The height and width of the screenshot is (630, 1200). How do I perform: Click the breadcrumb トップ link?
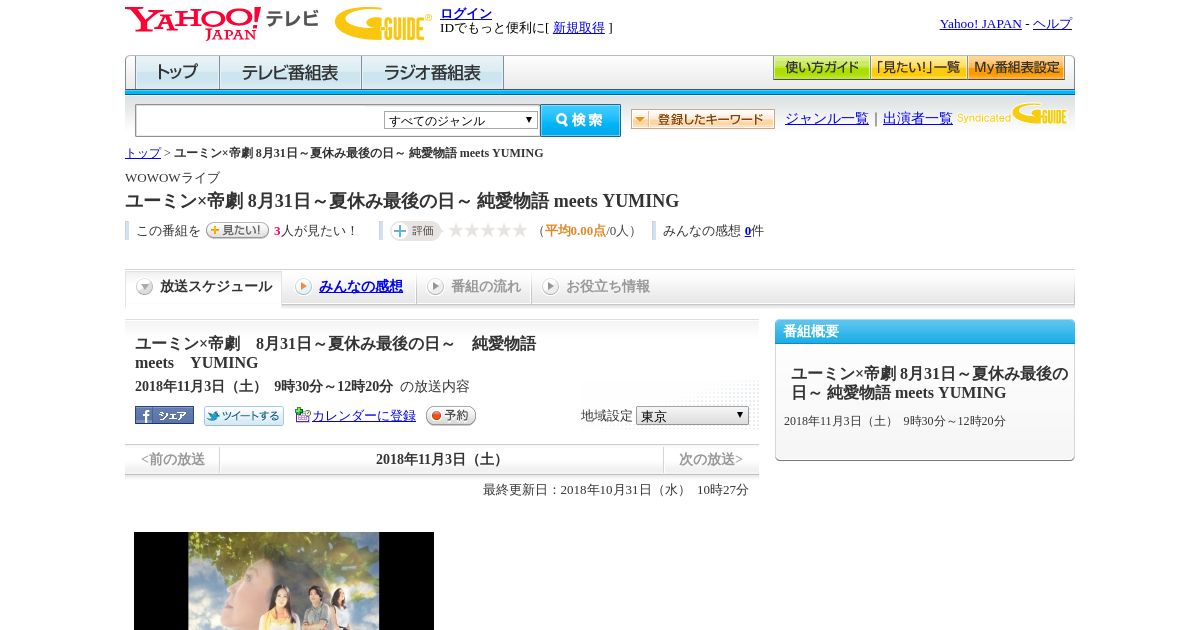tap(143, 153)
